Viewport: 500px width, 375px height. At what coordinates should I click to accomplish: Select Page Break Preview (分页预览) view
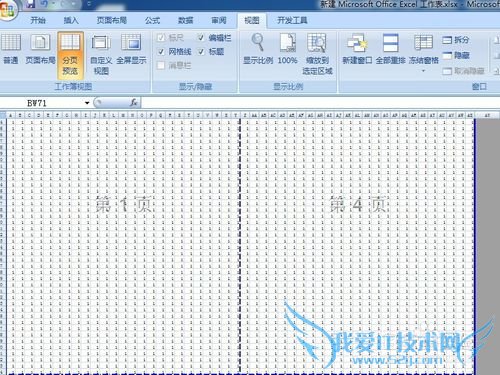[x=70, y=55]
